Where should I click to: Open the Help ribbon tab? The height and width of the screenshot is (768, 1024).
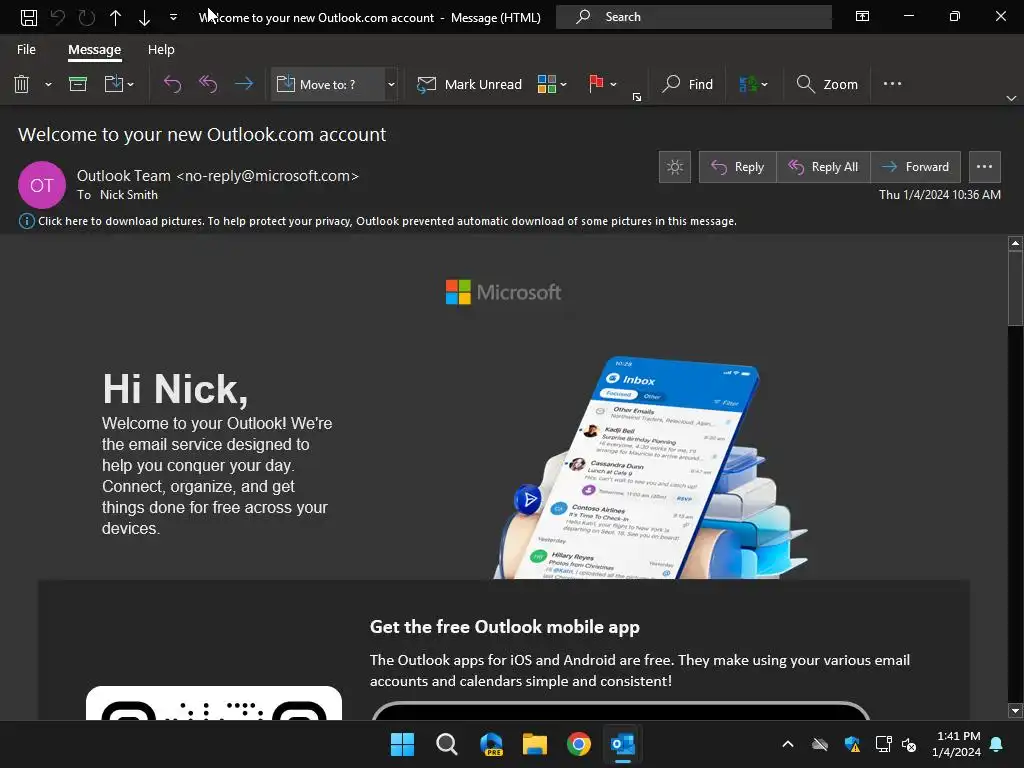click(161, 50)
